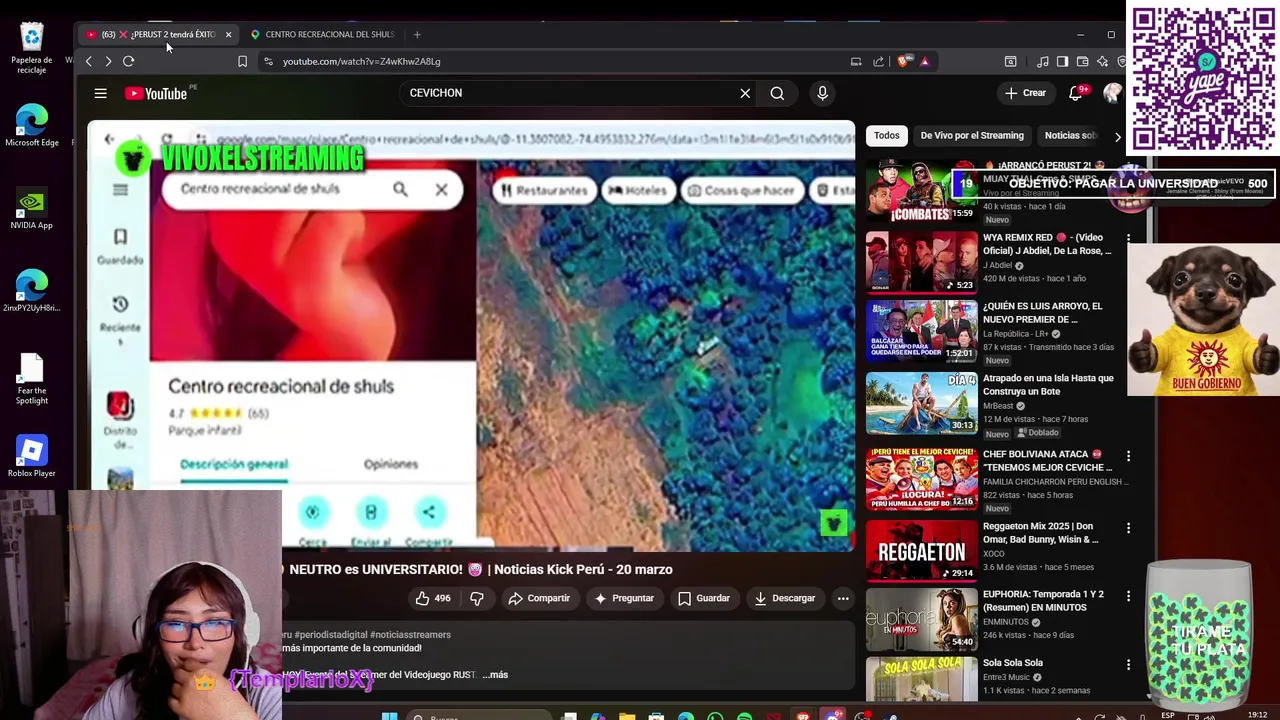Open the Fear the Spotlight desktop file
This screenshot has height=720, width=1280.
click(32, 380)
